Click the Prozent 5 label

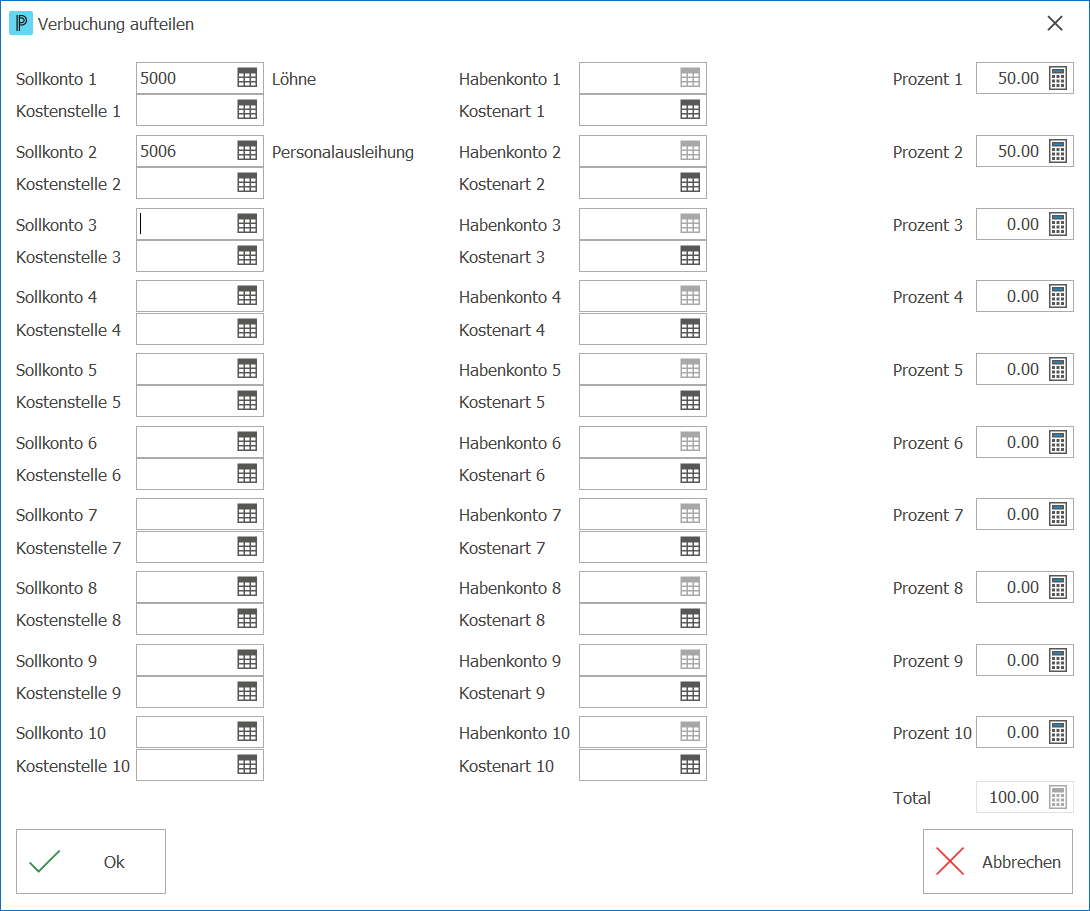pos(927,370)
